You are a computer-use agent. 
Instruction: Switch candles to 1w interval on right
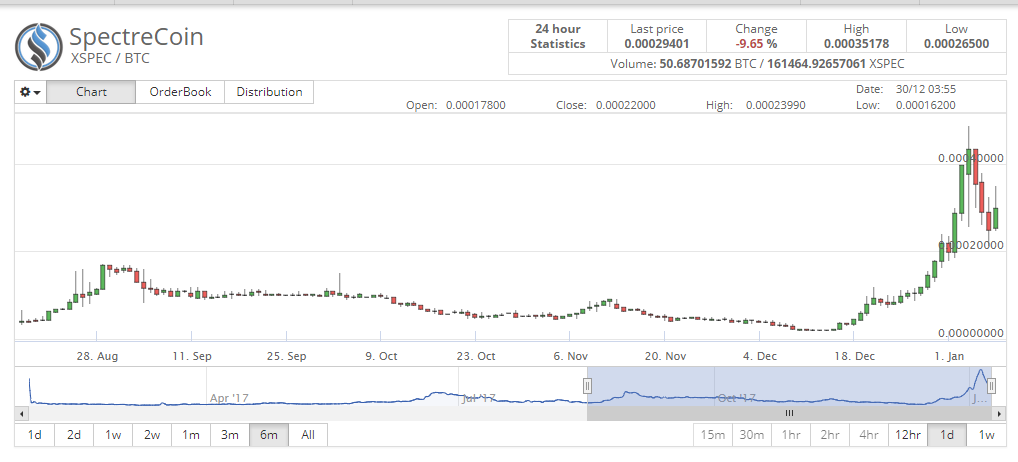click(986, 435)
